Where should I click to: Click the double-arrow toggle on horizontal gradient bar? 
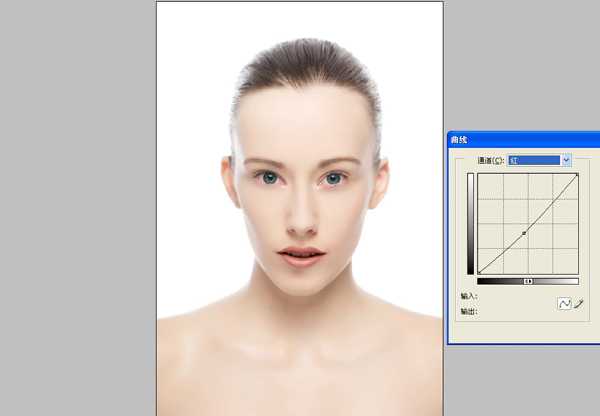[x=528, y=281]
